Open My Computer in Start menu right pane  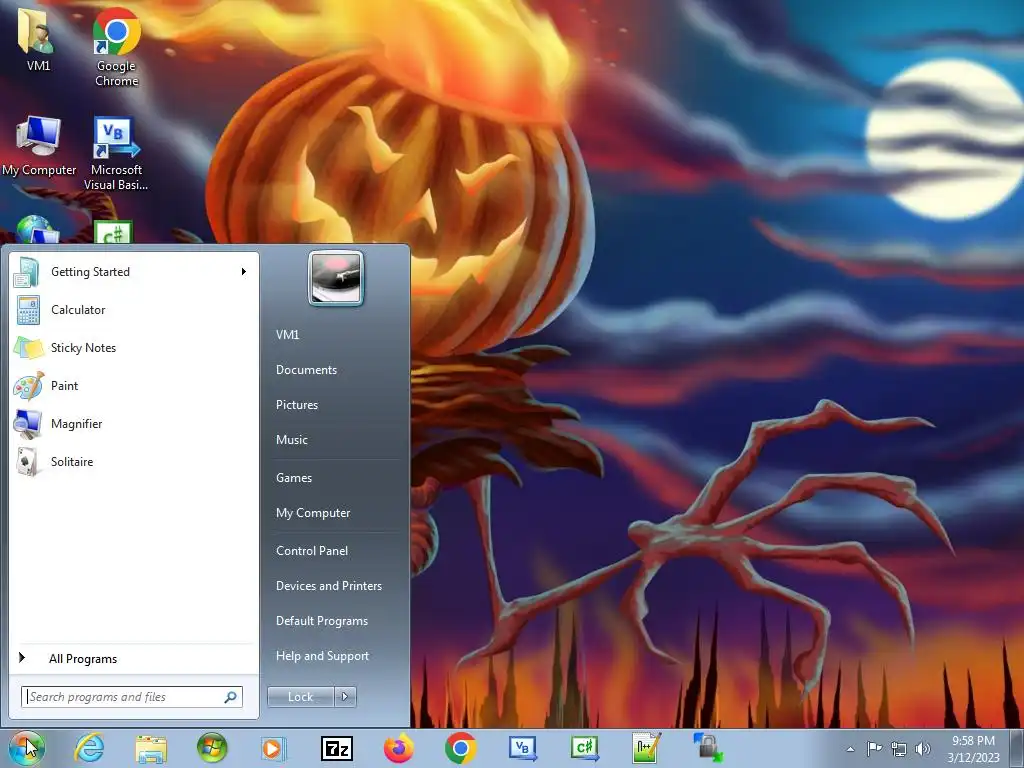313,513
